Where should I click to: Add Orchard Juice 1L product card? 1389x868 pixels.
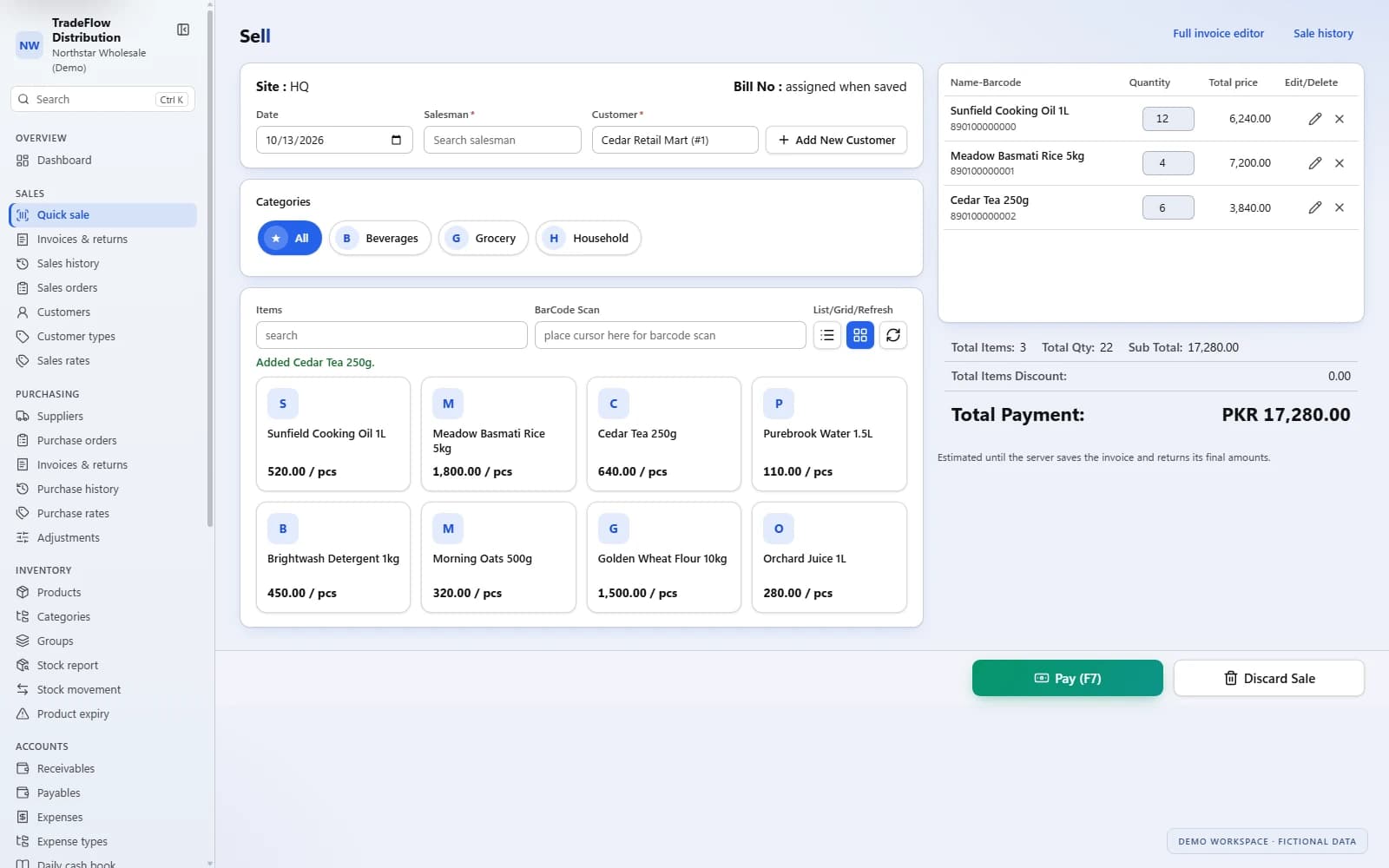pyautogui.click(x=829, y=557)
